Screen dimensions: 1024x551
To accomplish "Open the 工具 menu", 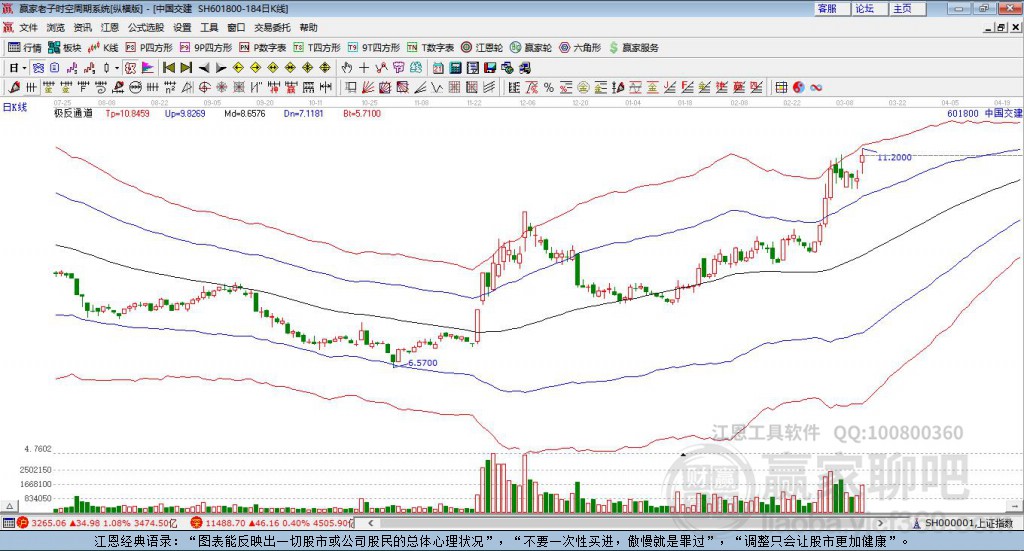I will coord(209,27).
